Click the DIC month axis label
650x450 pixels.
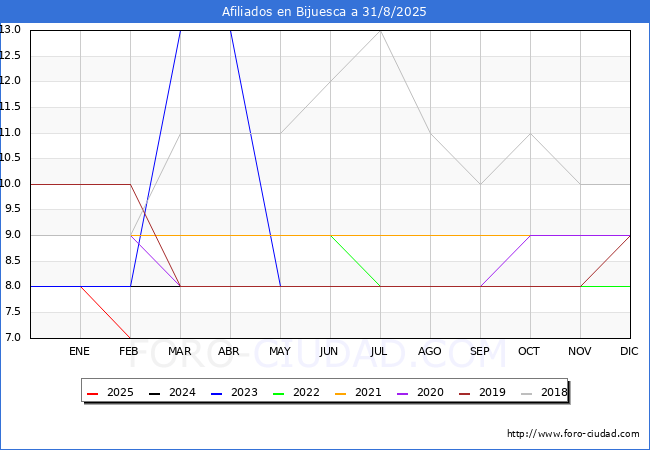630,352
